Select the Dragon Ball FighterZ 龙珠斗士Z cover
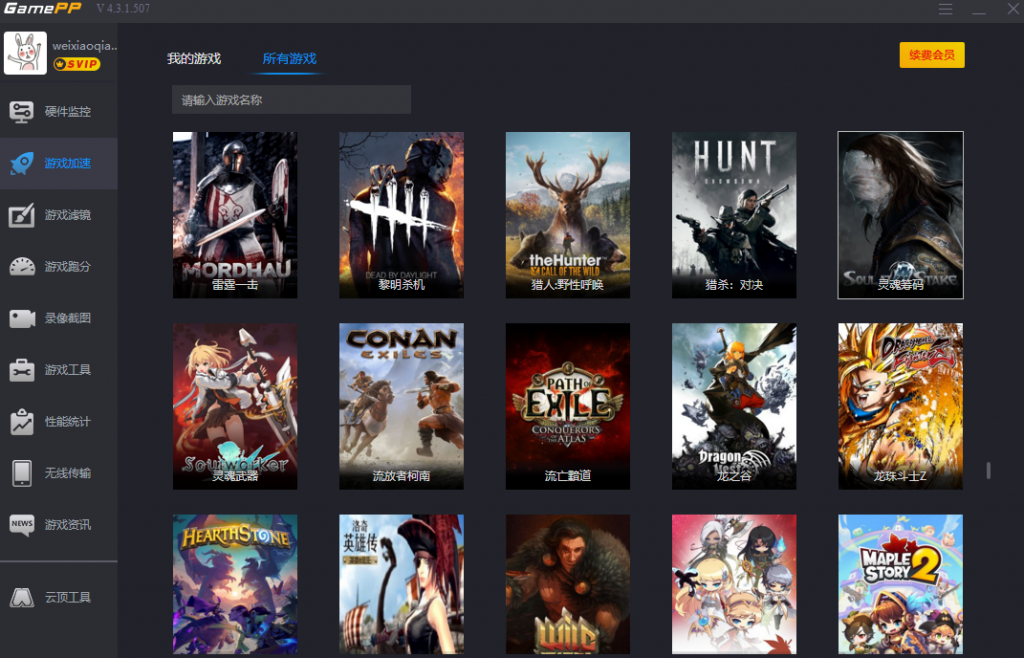Screen dimensions: 1024x658 click(x=901, y=407)
